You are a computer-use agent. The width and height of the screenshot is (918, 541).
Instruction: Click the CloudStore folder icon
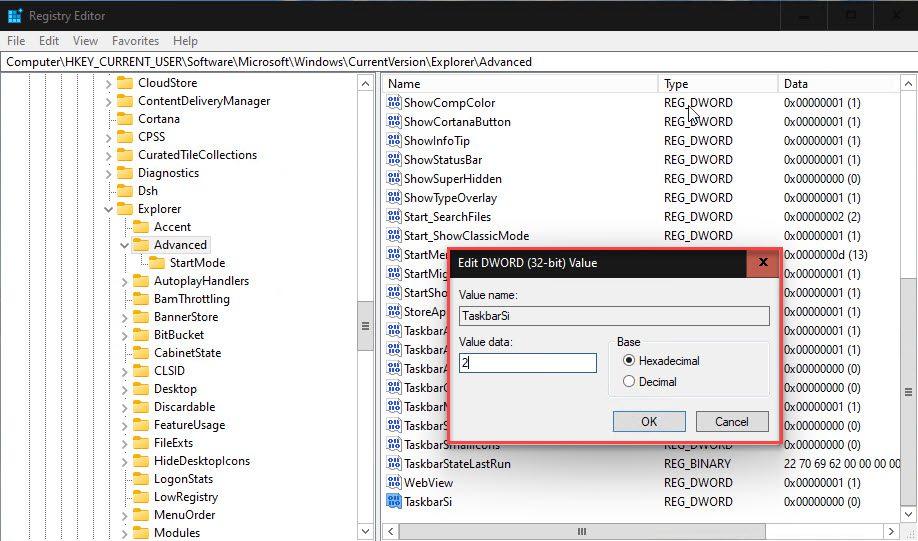pyautogui.click(x=125, y=83)
